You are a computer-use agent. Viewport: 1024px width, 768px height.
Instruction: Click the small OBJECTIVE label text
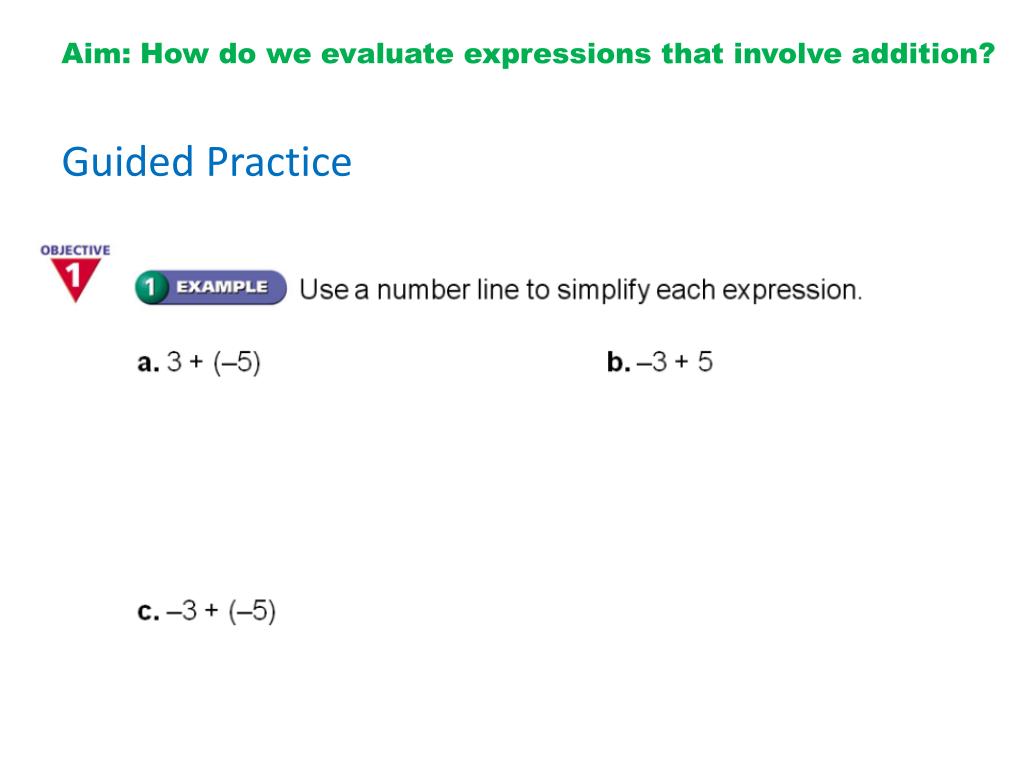coord(75,250)
